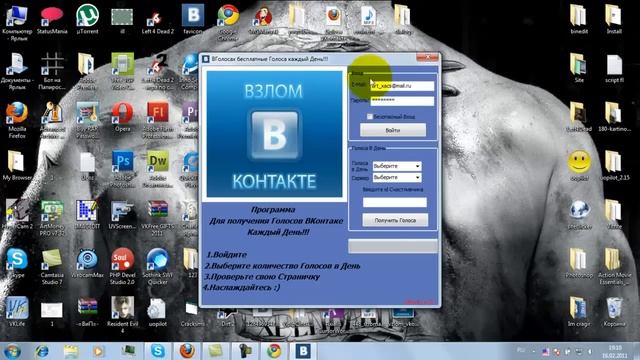The width and height of the screenshot is (640, 360).
Task: Open the Документы - Ярлык desktop icon
Action: (17, 71)
